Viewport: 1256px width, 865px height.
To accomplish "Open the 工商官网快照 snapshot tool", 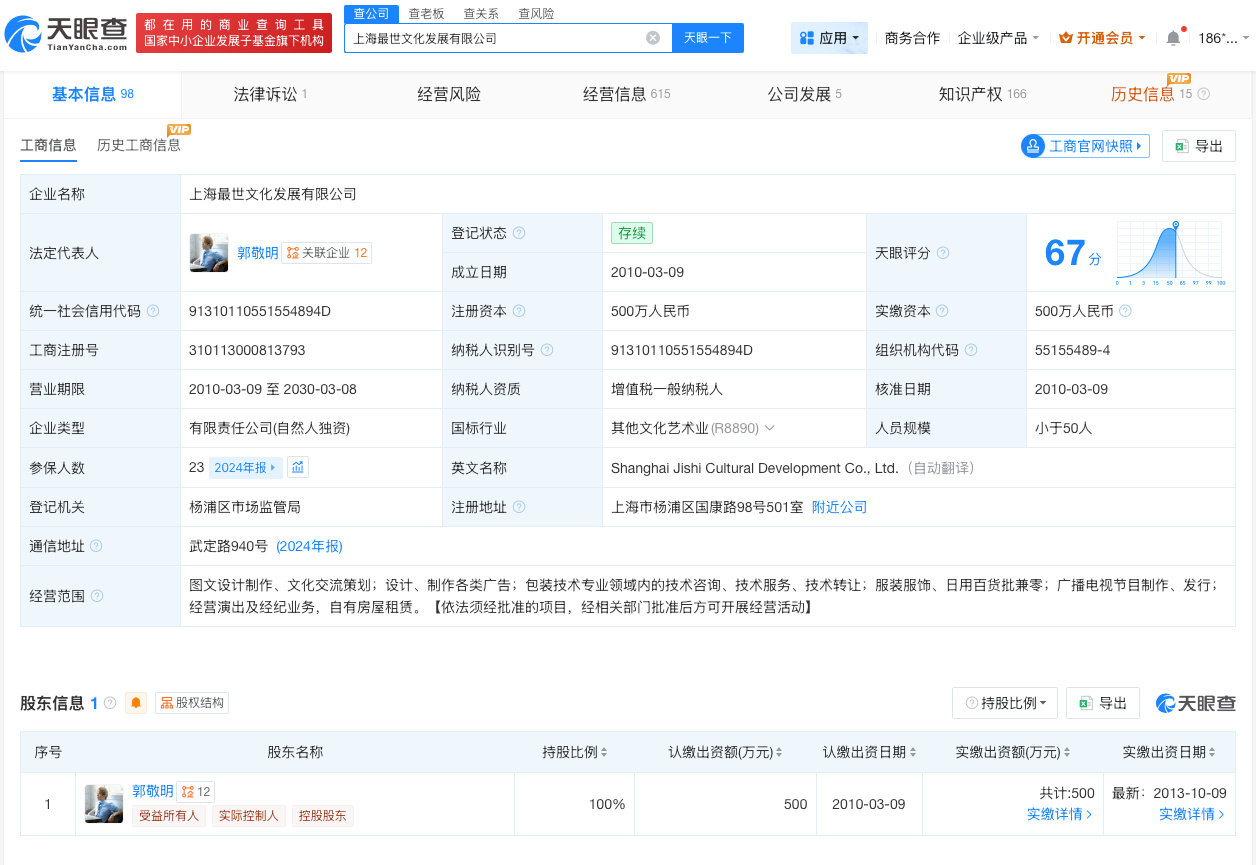I will [x=1084, y=145].
